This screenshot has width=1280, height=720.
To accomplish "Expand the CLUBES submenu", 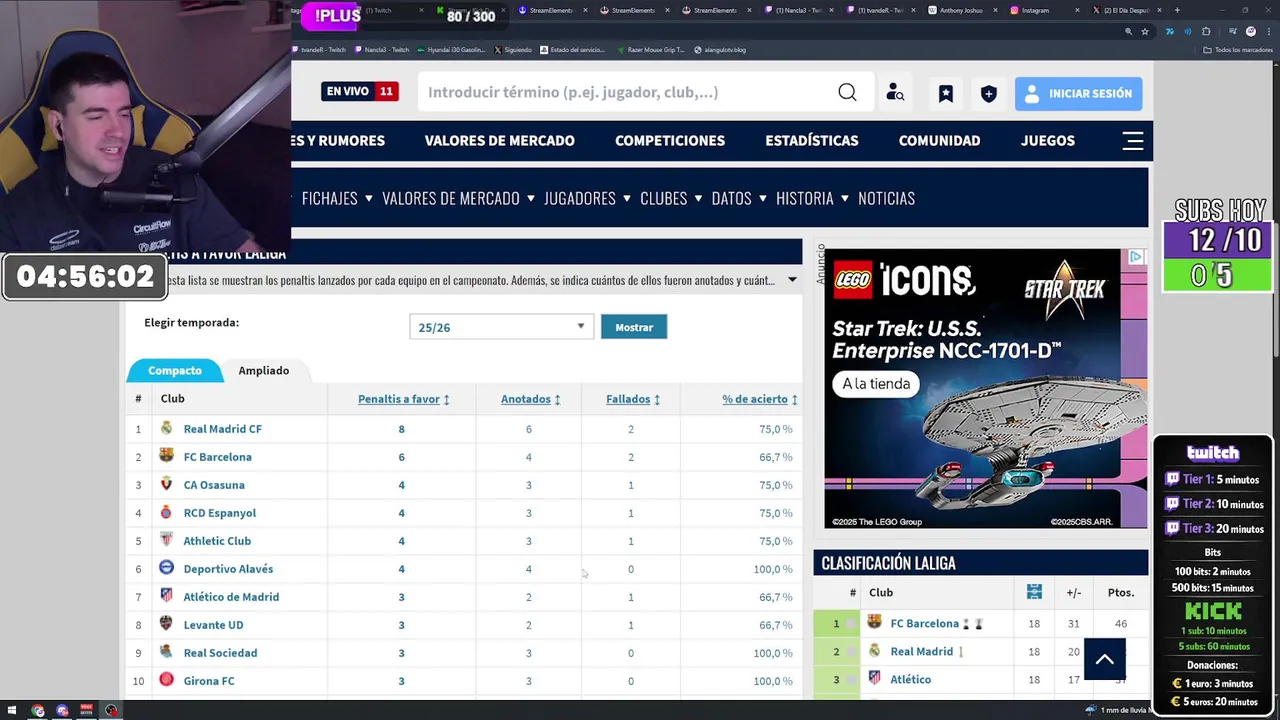I will pos(698,198).
